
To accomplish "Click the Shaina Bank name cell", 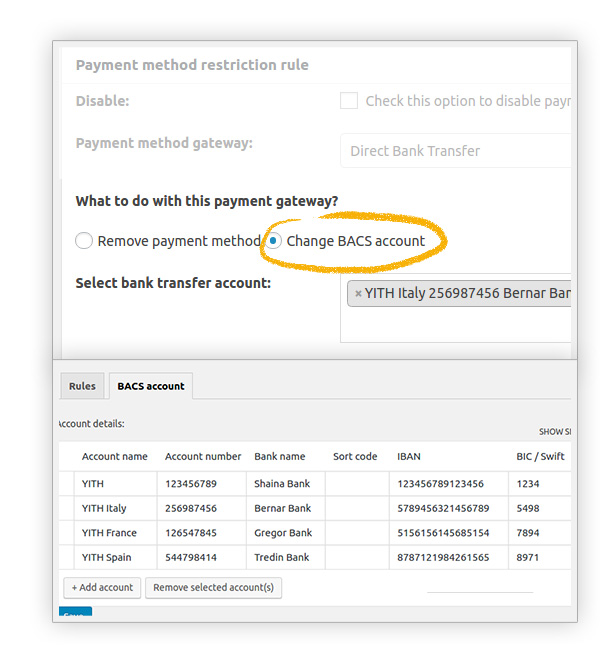I will pos(282,484).
